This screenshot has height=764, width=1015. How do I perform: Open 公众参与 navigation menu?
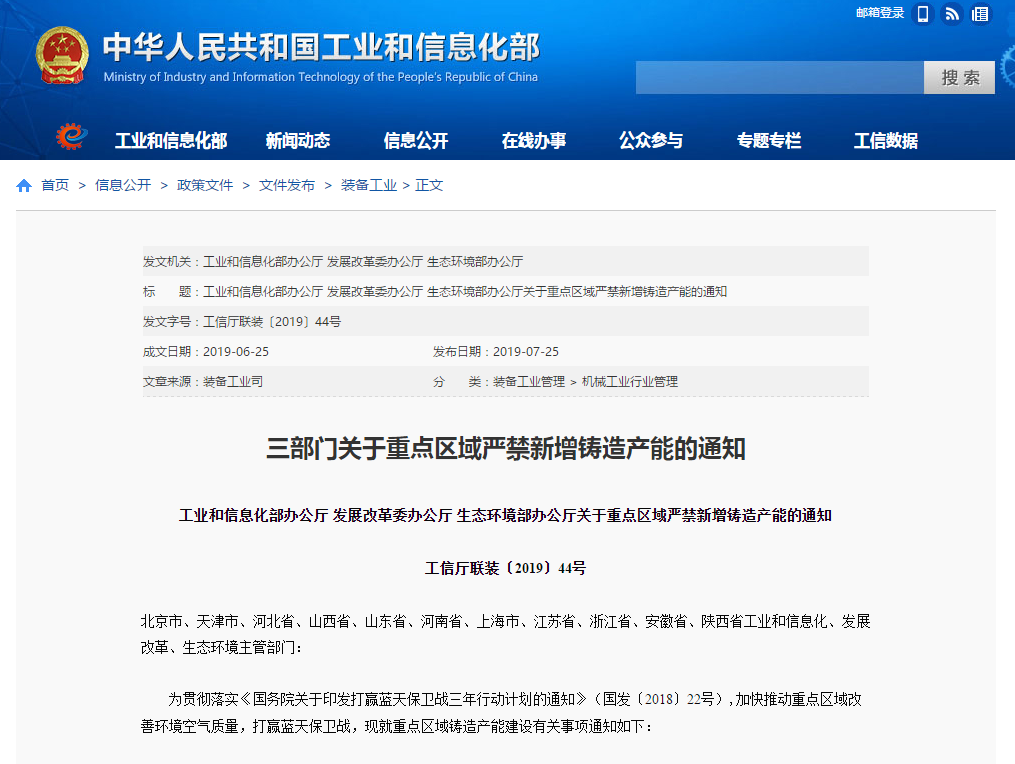pyautogui.click(x=651, y=140)
